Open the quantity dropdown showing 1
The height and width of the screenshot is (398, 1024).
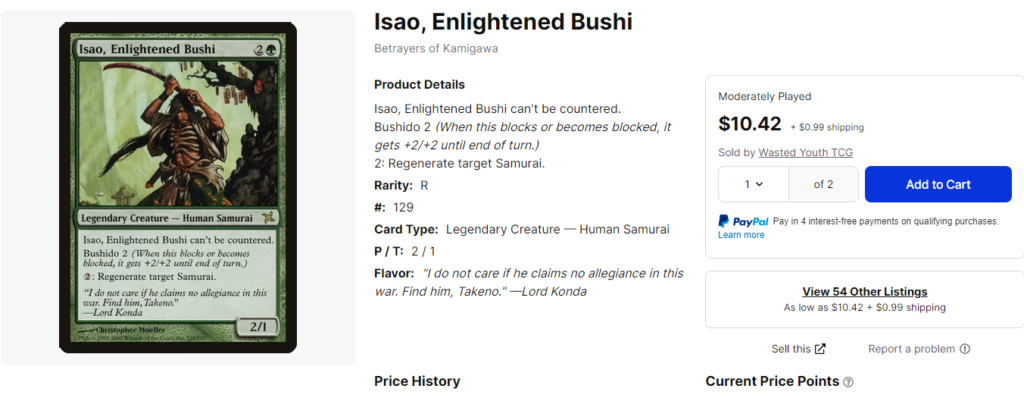754,184
